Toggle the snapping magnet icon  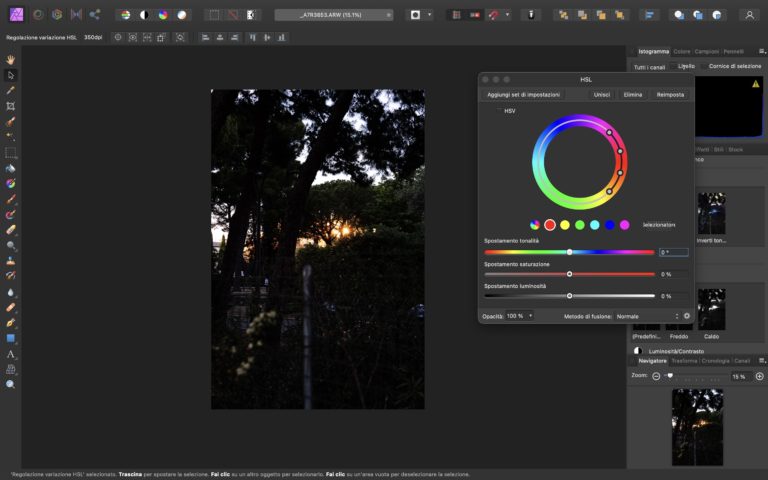click(493, 15)
